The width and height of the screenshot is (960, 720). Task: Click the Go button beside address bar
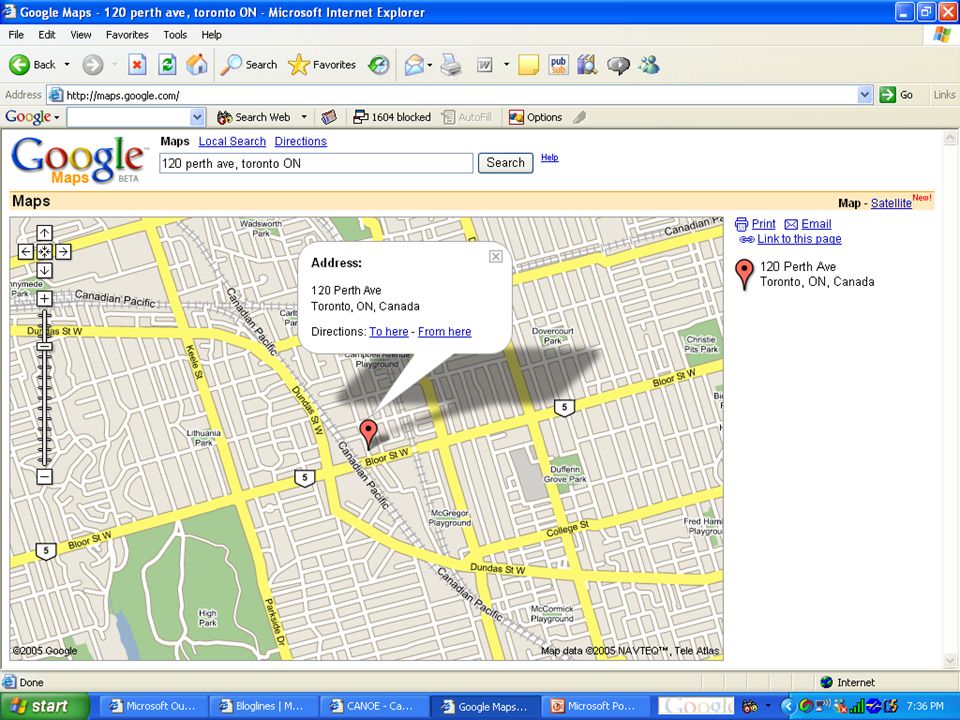coord(897,95)
